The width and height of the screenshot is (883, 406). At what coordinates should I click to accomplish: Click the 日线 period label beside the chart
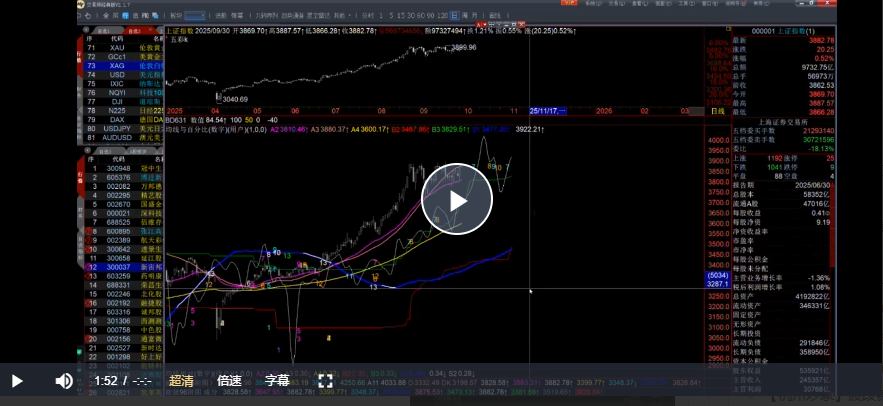point(717,111)
